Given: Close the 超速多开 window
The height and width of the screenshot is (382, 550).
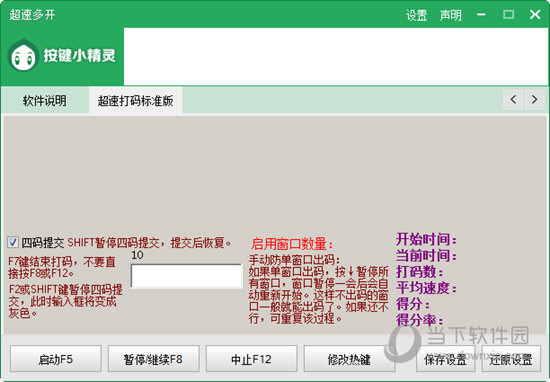Looking at the screenshot, I should click(x=535, y=15).
